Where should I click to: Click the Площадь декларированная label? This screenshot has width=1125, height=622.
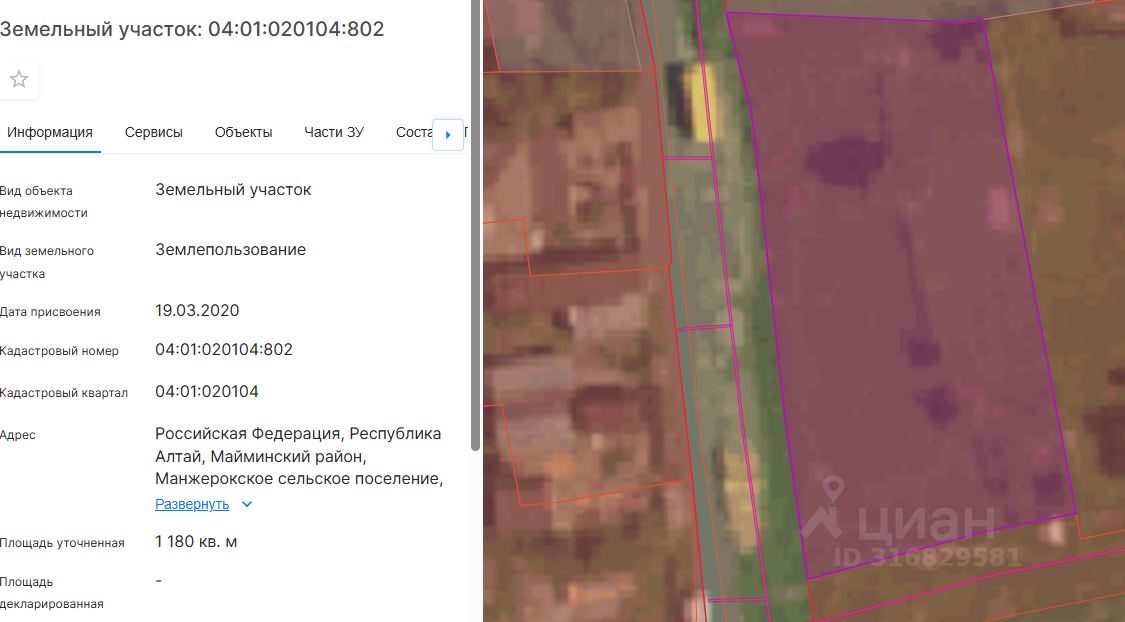point(52,593)
